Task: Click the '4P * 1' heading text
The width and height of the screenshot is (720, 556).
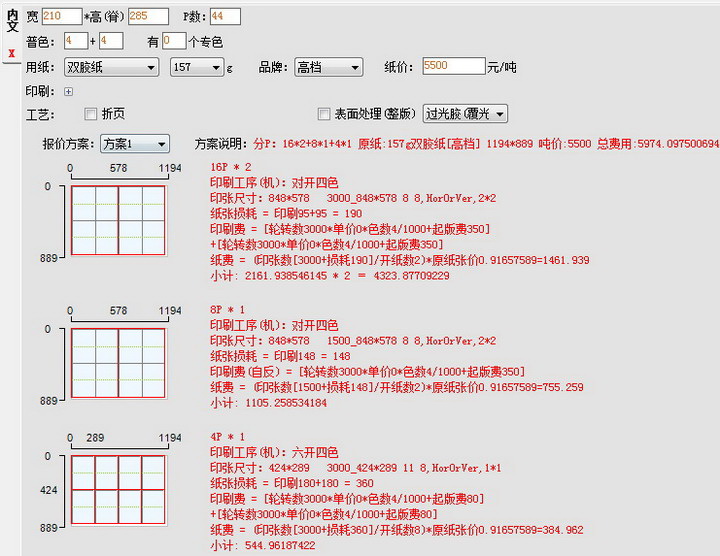Action: click(x=228, y=437)
